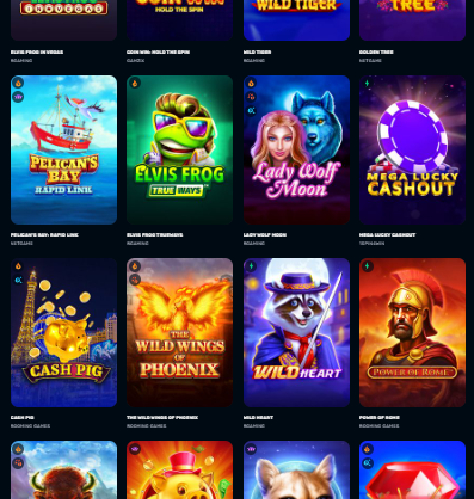Click The Wild Wings of Phoenix title text

[x=162, y=417]
